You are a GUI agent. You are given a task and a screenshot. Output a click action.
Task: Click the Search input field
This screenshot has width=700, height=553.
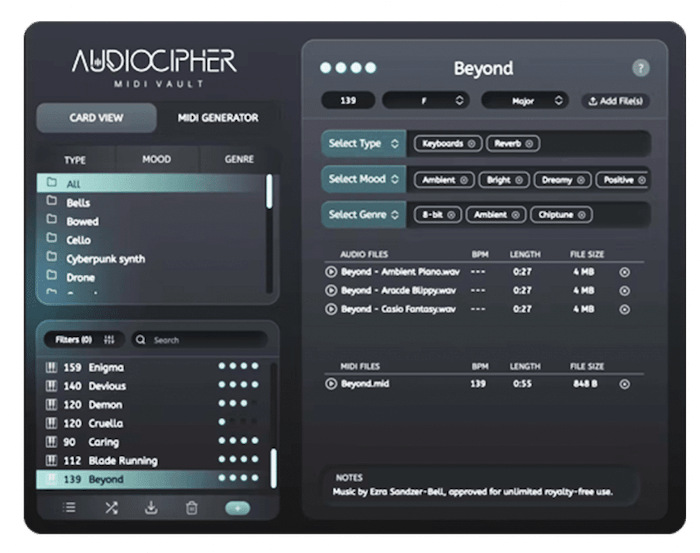[x=205, y=340]
